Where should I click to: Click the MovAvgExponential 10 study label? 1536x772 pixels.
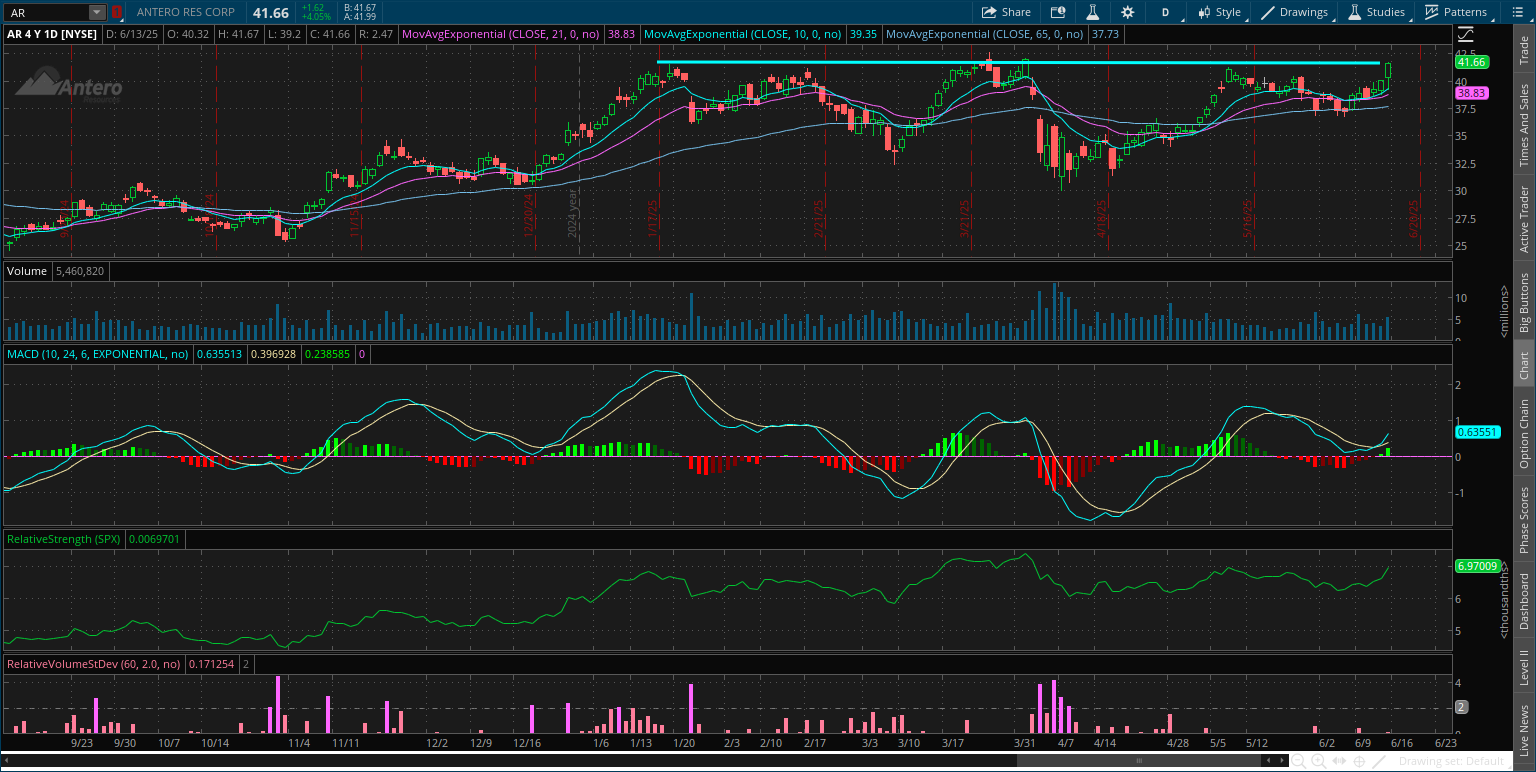(x=743, y=33)
